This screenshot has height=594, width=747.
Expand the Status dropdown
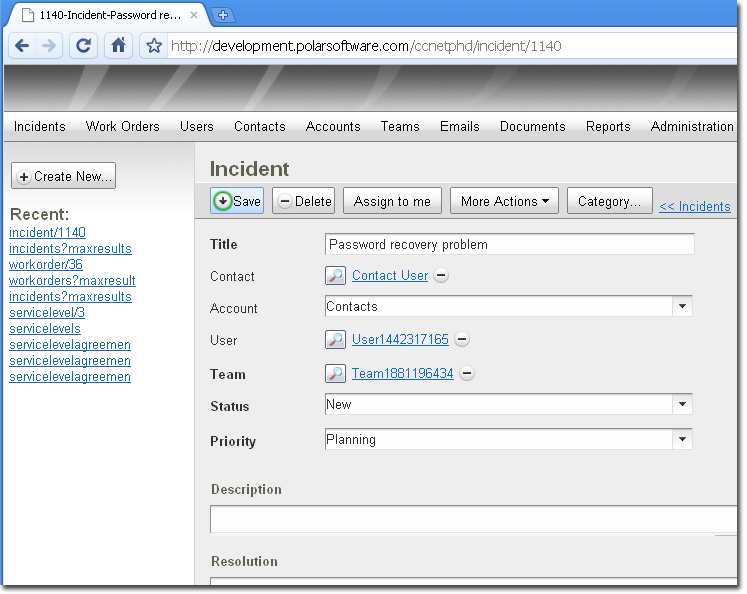point(682,405)
